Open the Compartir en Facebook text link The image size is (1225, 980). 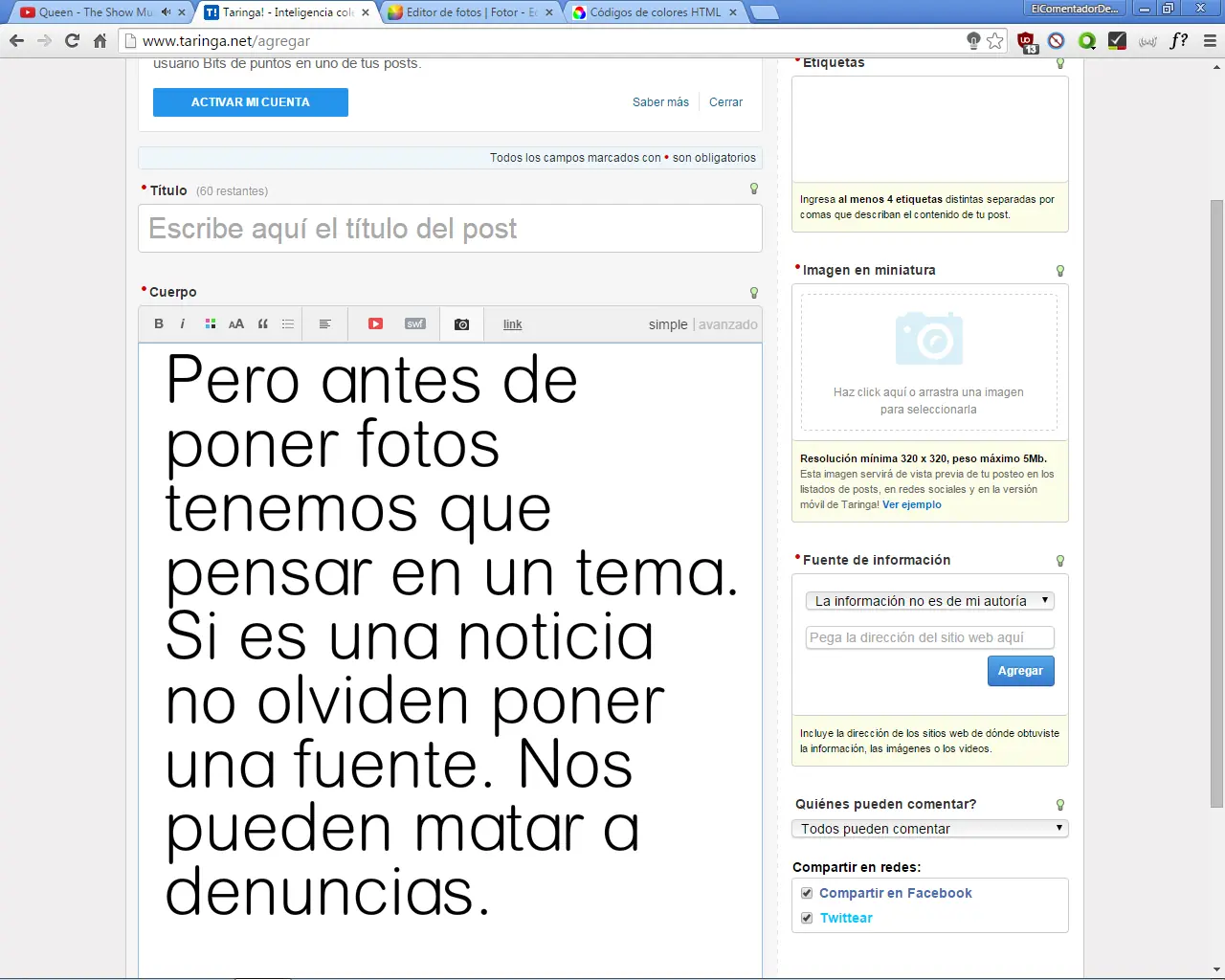point(896,893)
